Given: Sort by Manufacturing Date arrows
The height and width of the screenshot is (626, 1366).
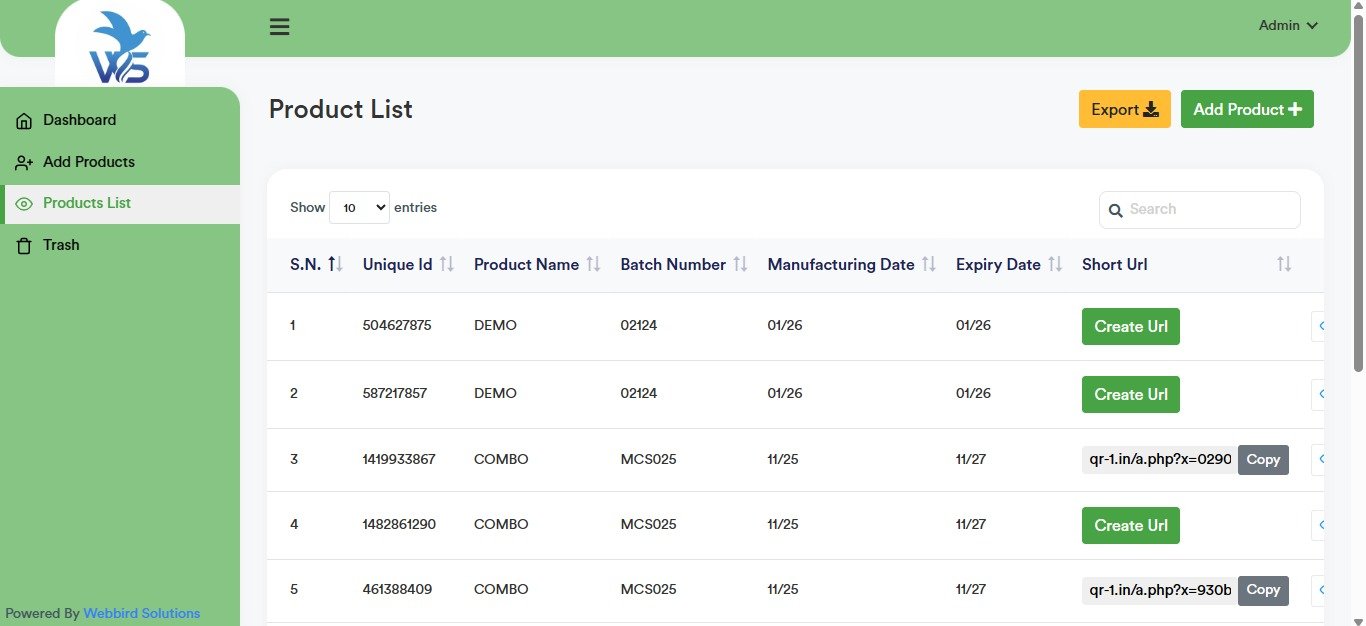Looking at the screenshot, I should [928, 265].
